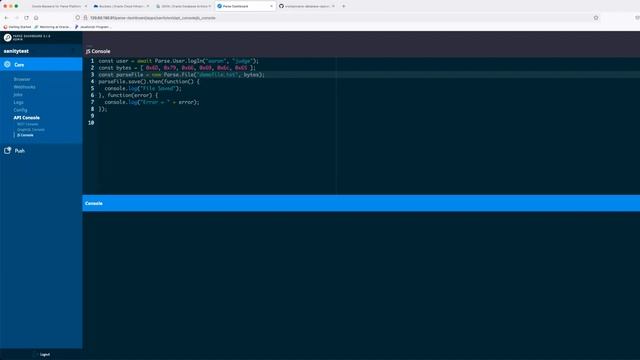Select the sanitytest app name

[16, 51]
